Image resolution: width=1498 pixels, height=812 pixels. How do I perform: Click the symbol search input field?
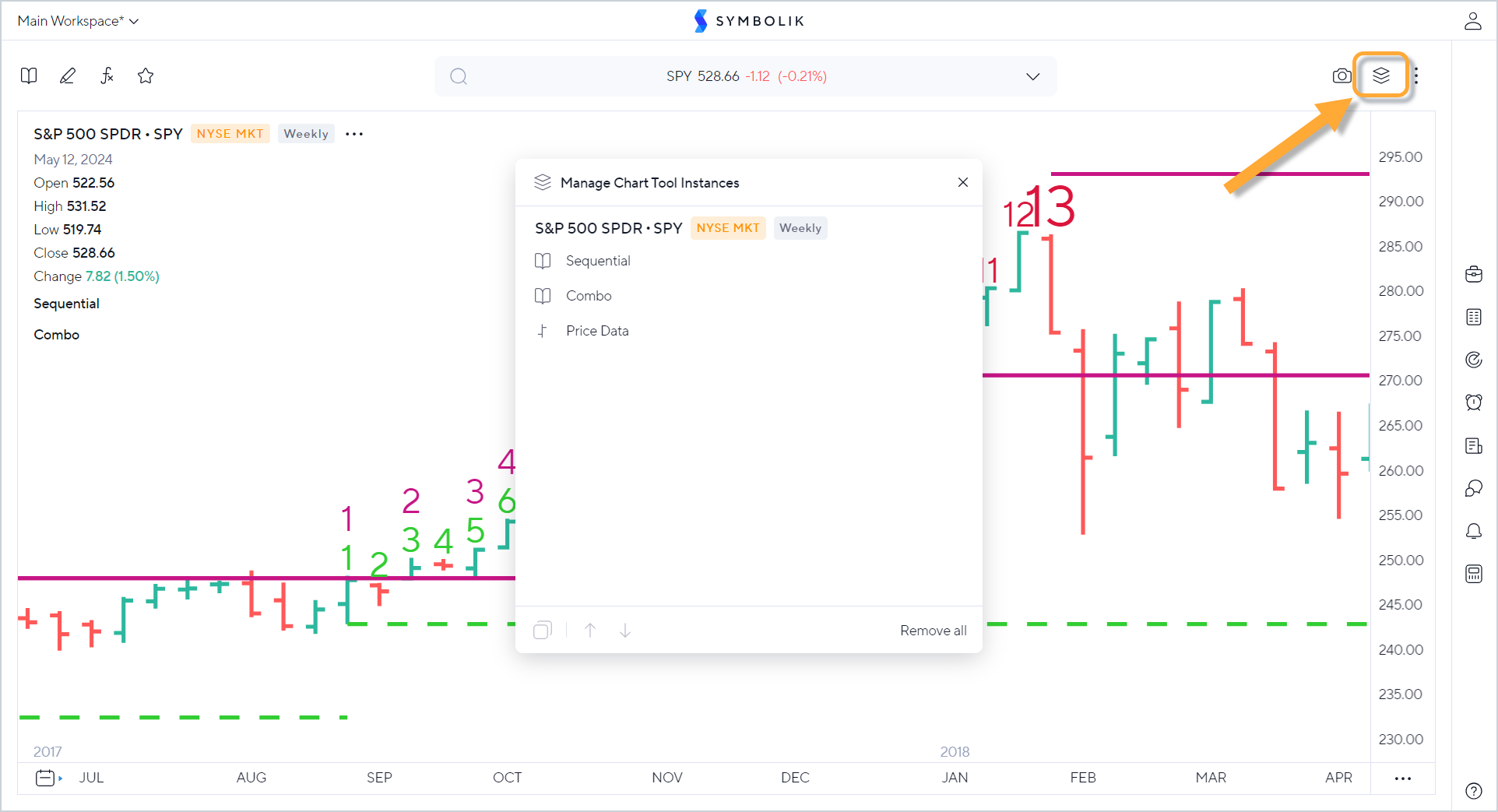click(x=746, y=76)
